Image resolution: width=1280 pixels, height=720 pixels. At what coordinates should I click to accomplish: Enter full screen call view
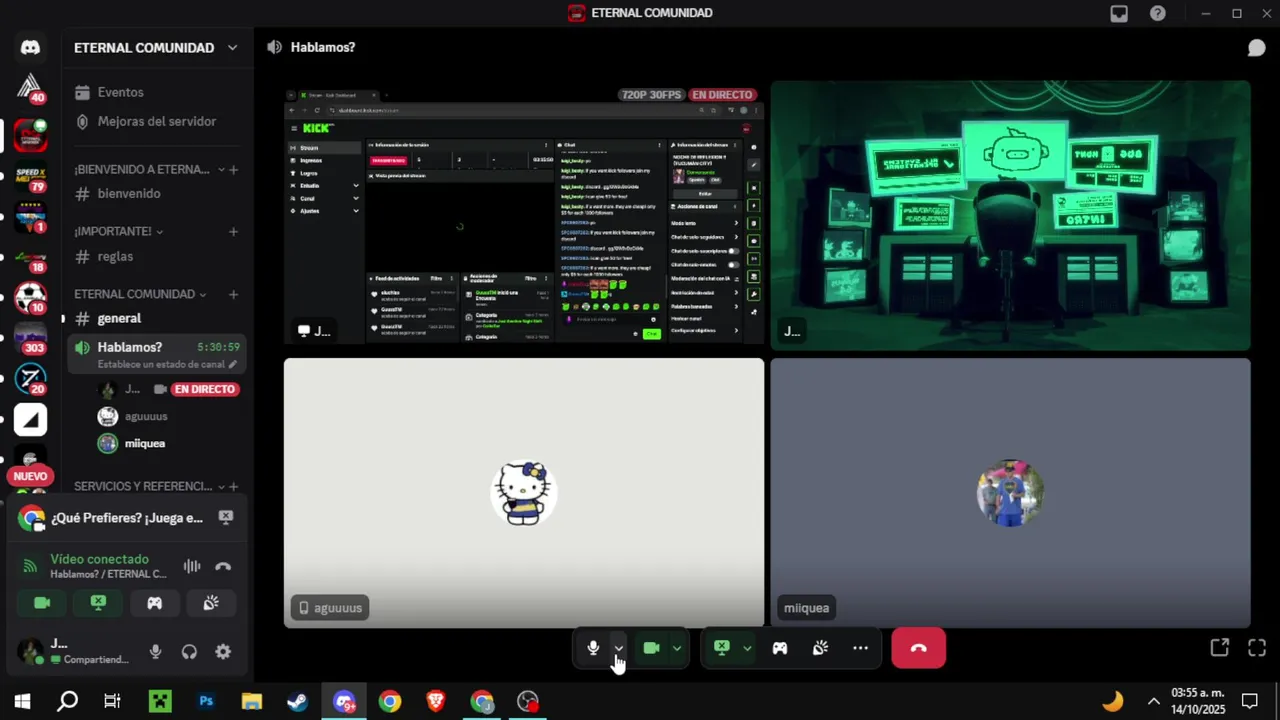1257,648
